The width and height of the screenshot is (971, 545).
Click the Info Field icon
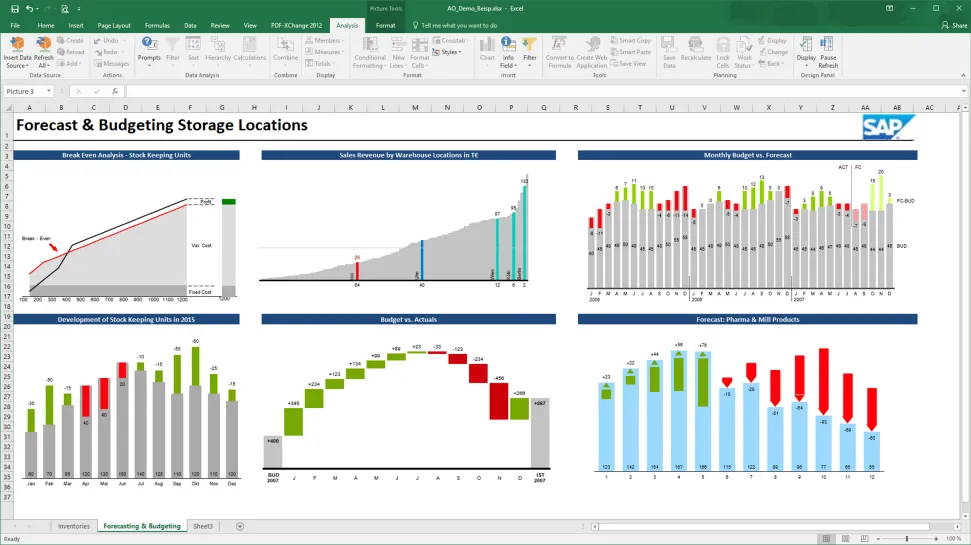click(x=508, y=48)
